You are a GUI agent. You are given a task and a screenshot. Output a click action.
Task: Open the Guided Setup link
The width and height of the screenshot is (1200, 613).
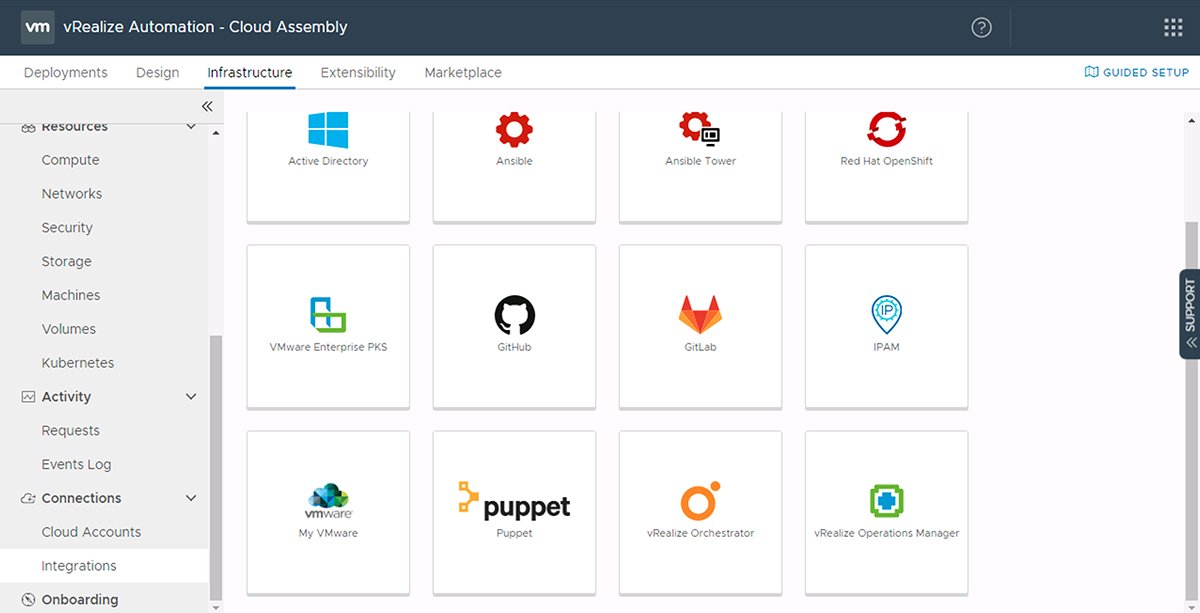[1135, 71]
